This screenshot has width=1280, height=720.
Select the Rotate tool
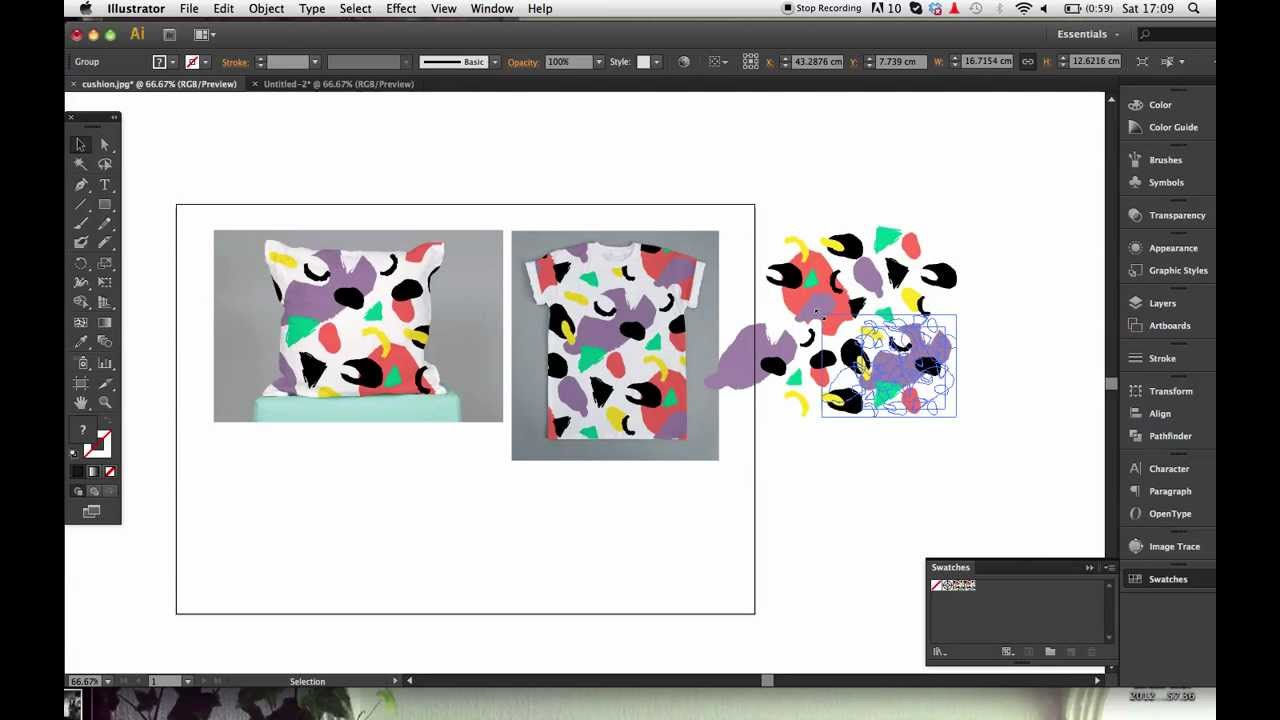(81, 264)
